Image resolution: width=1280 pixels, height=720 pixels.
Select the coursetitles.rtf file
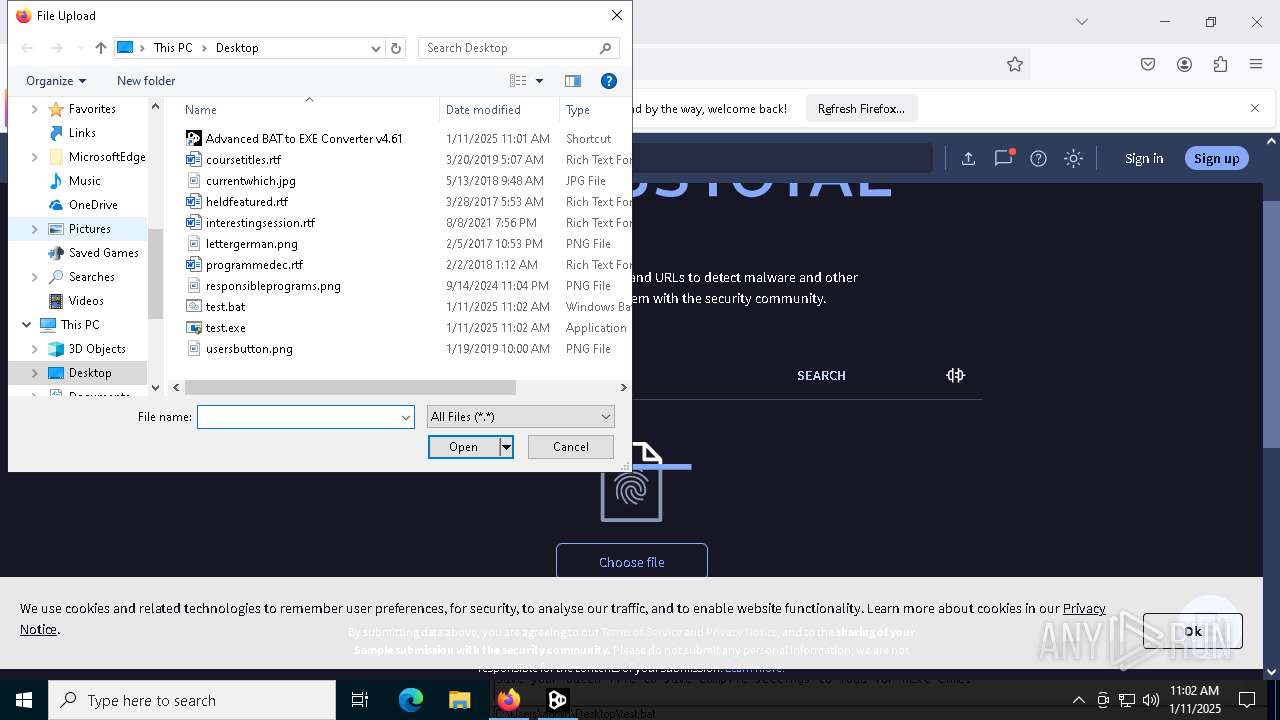point(243,160)
